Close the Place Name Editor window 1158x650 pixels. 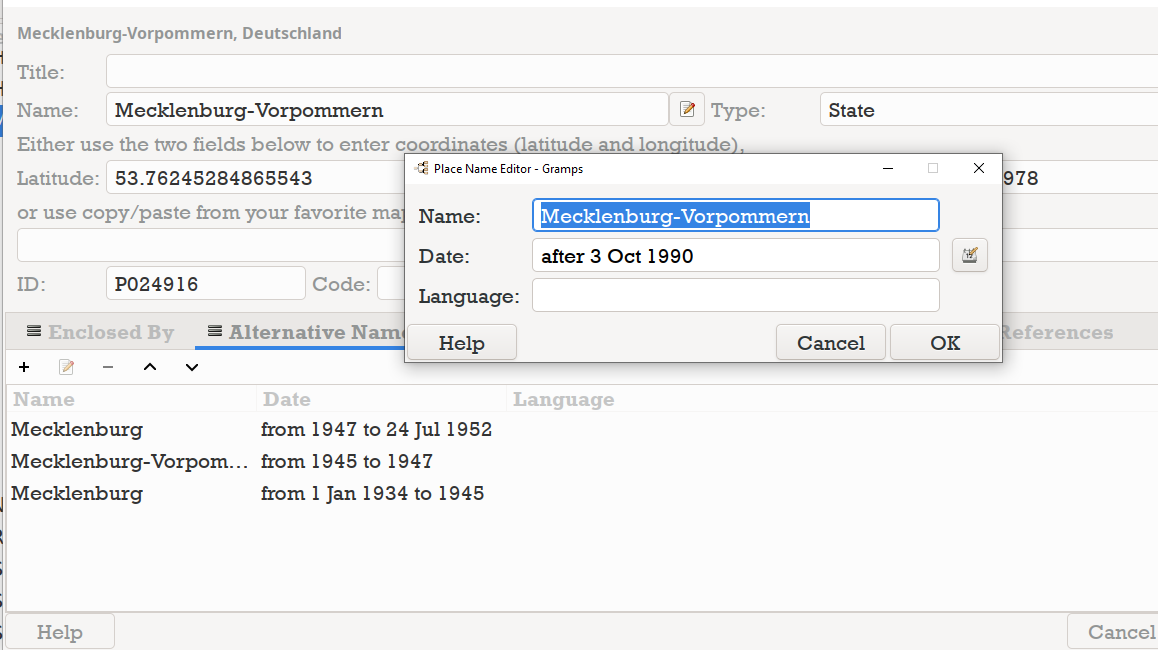tap(979, 168)
